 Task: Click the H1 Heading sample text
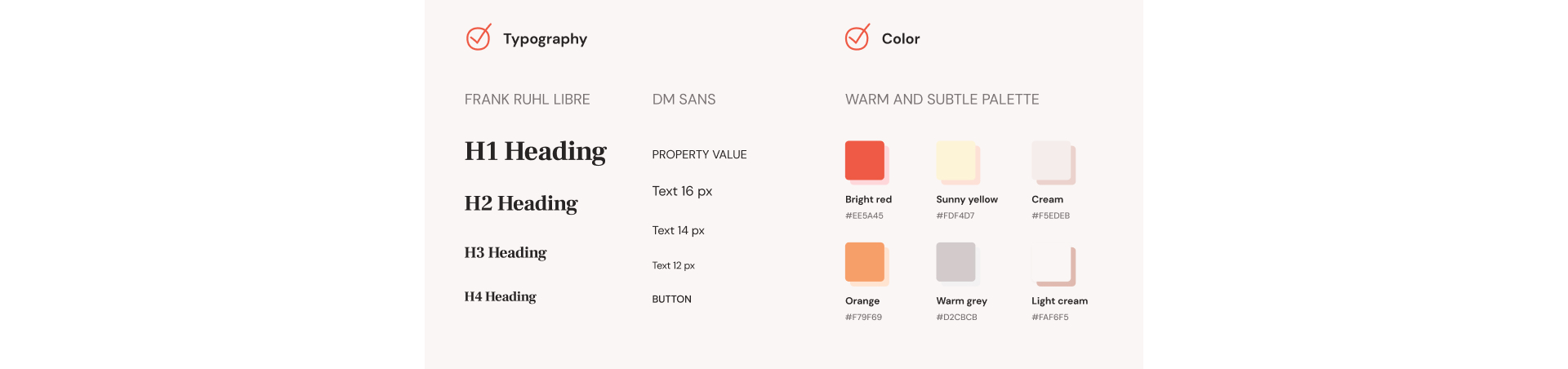[535, 152]
